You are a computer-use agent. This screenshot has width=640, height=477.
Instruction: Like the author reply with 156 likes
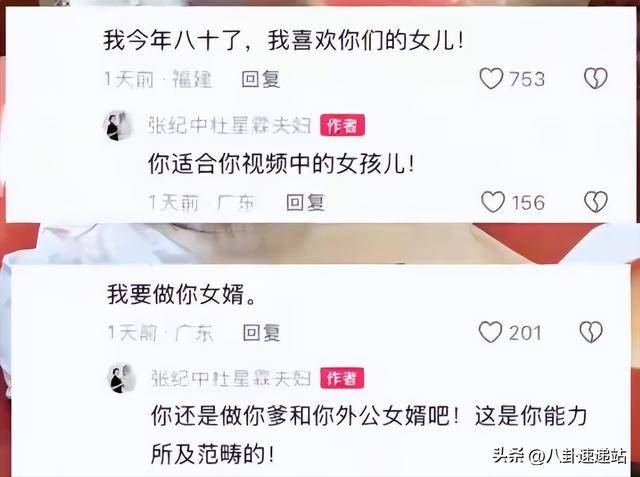[x=493, y=202]
